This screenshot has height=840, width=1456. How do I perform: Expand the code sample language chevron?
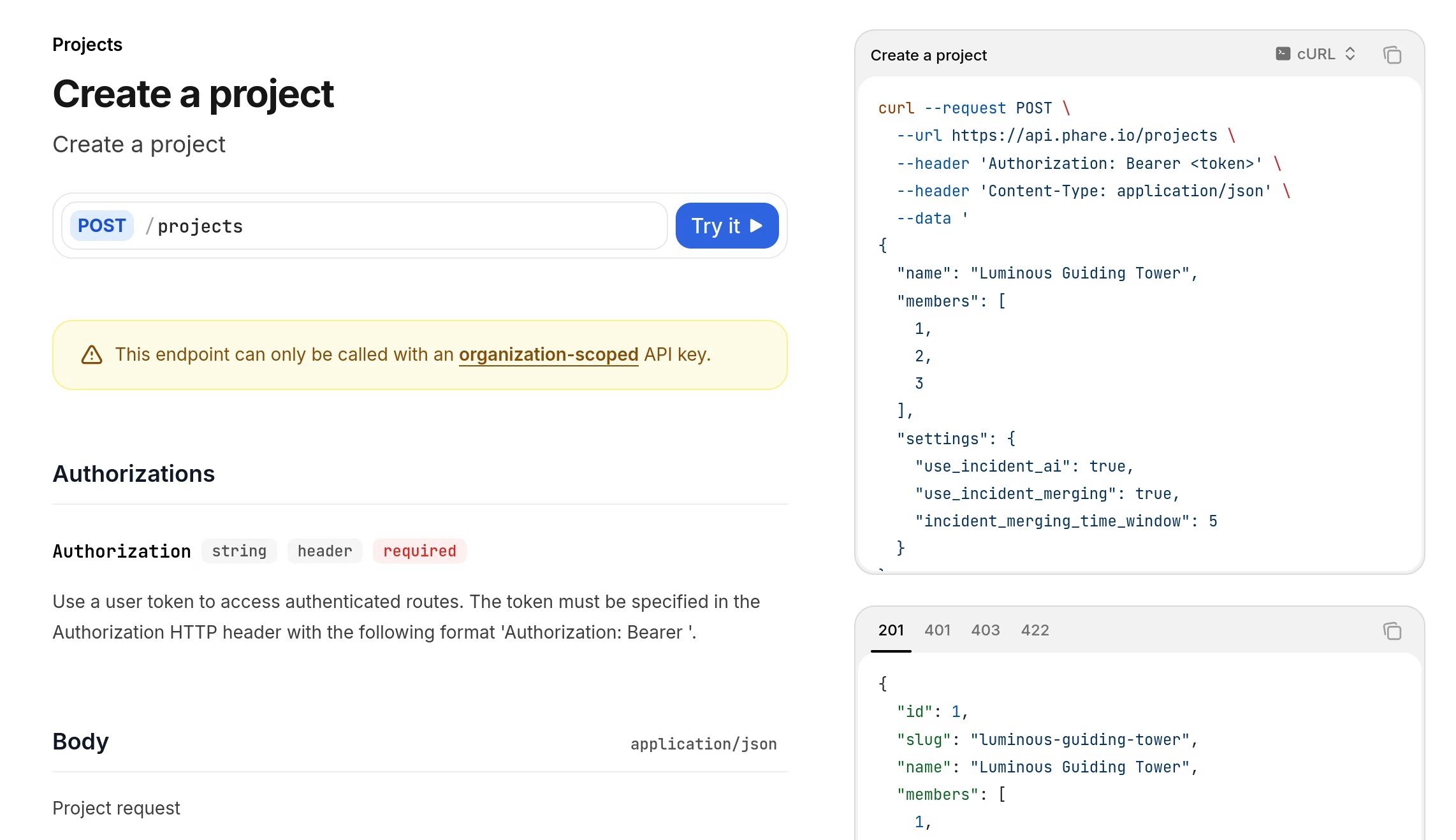pos(1350,54)
